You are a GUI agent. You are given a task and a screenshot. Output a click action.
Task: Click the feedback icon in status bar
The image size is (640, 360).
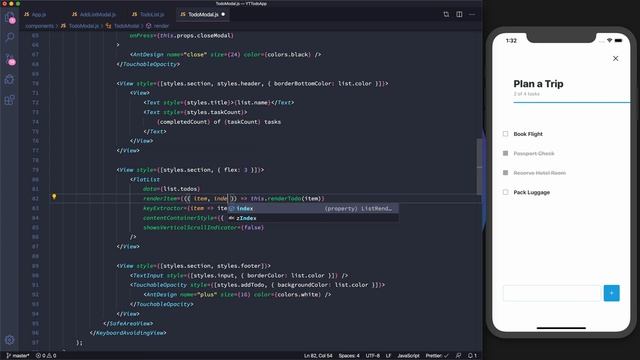coord(458,356)
